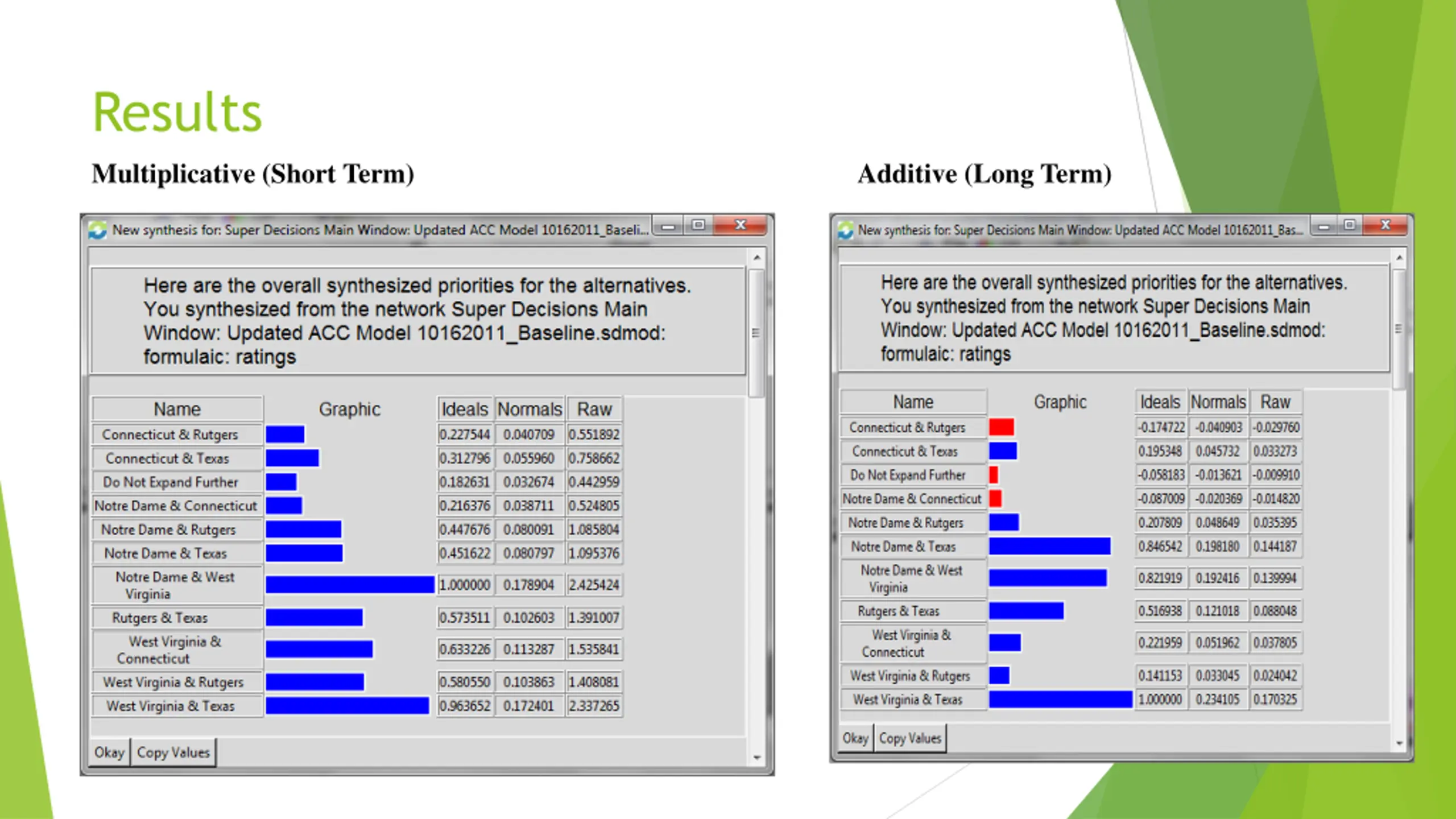Click ideal value -0.174722 in right window
1456x819 pixels.
[x=1161, y=427]
